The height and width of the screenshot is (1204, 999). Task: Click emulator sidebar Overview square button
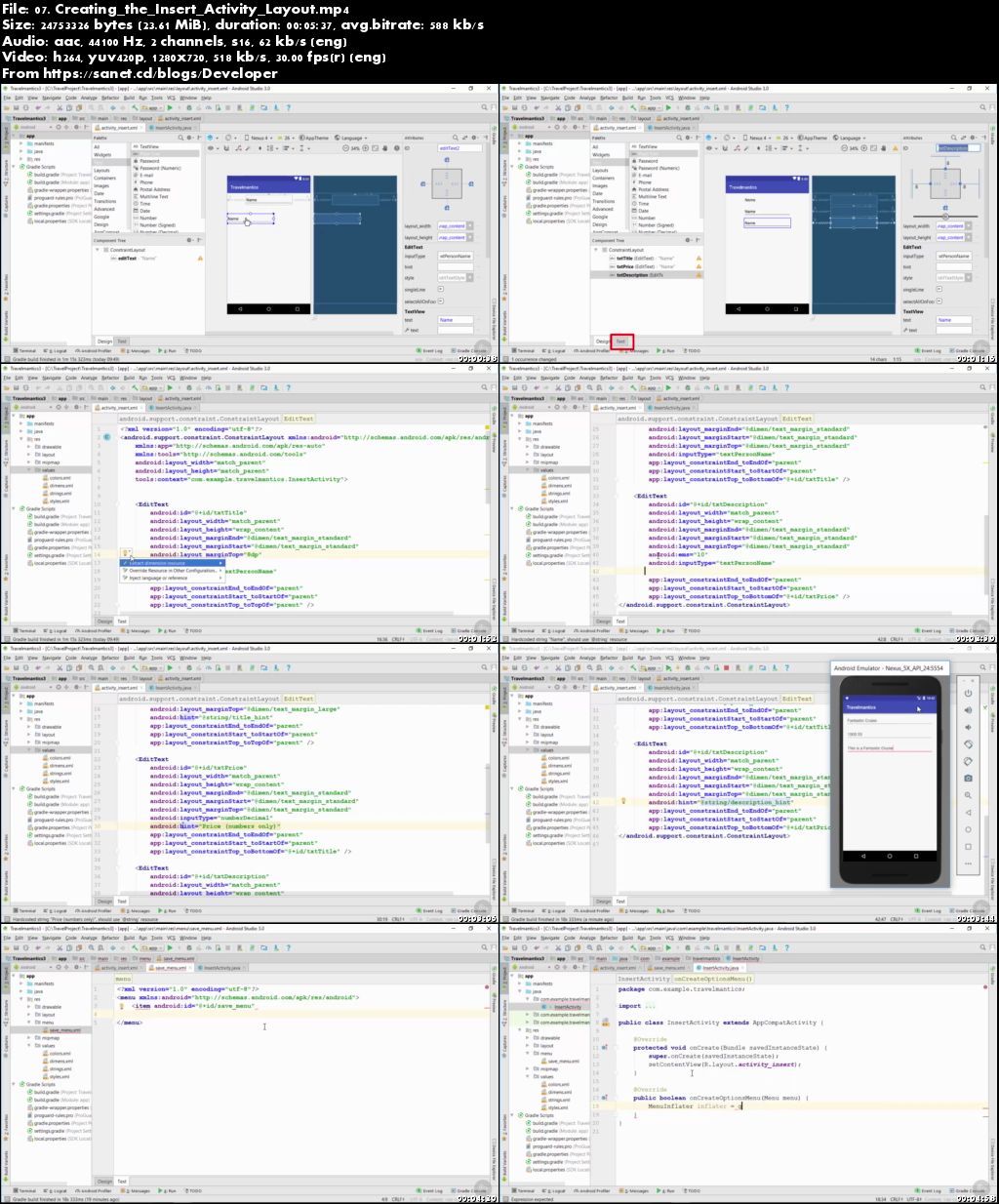[x=968, y=847]
